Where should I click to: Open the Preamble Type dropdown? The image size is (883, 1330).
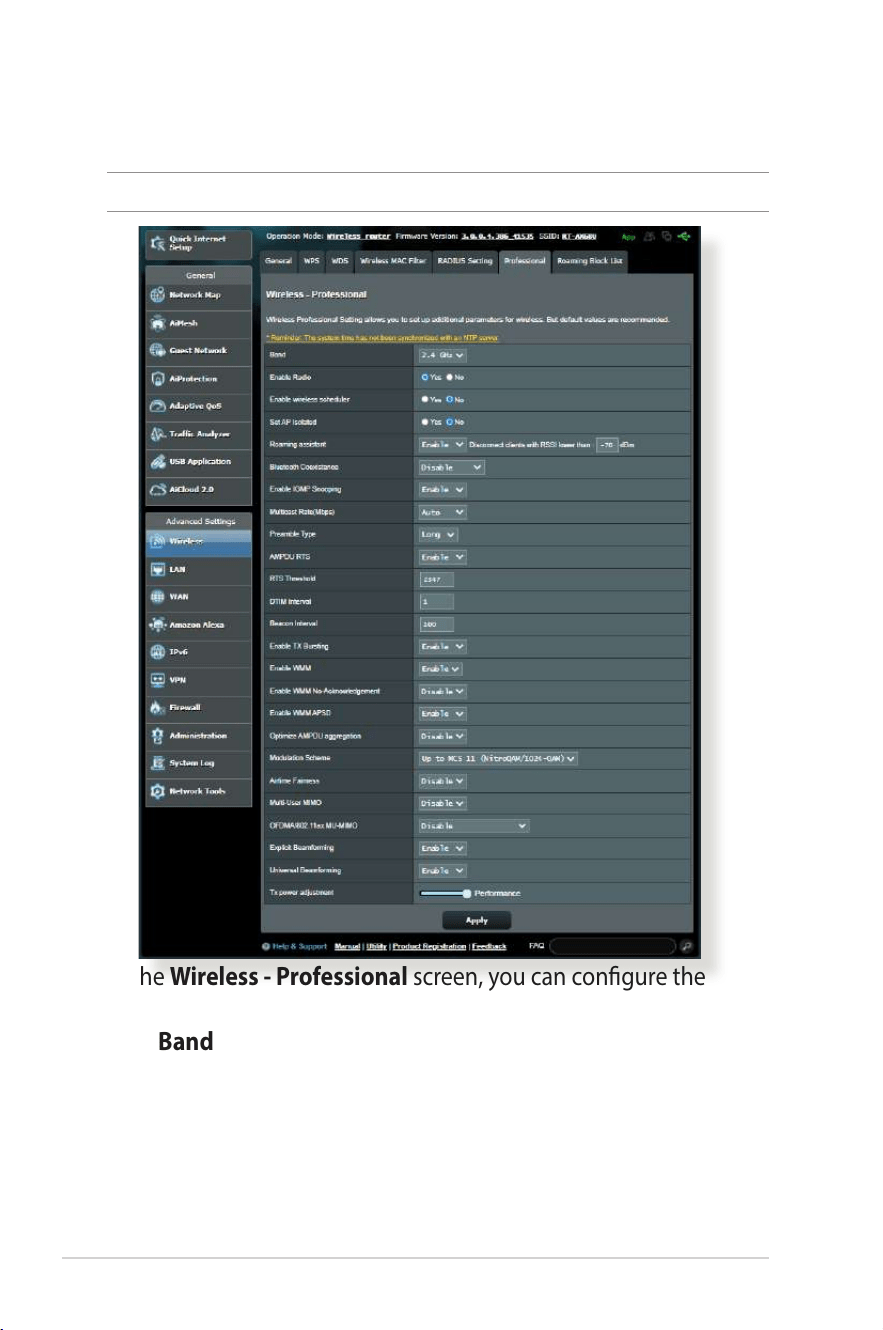[x=437, y=534]
